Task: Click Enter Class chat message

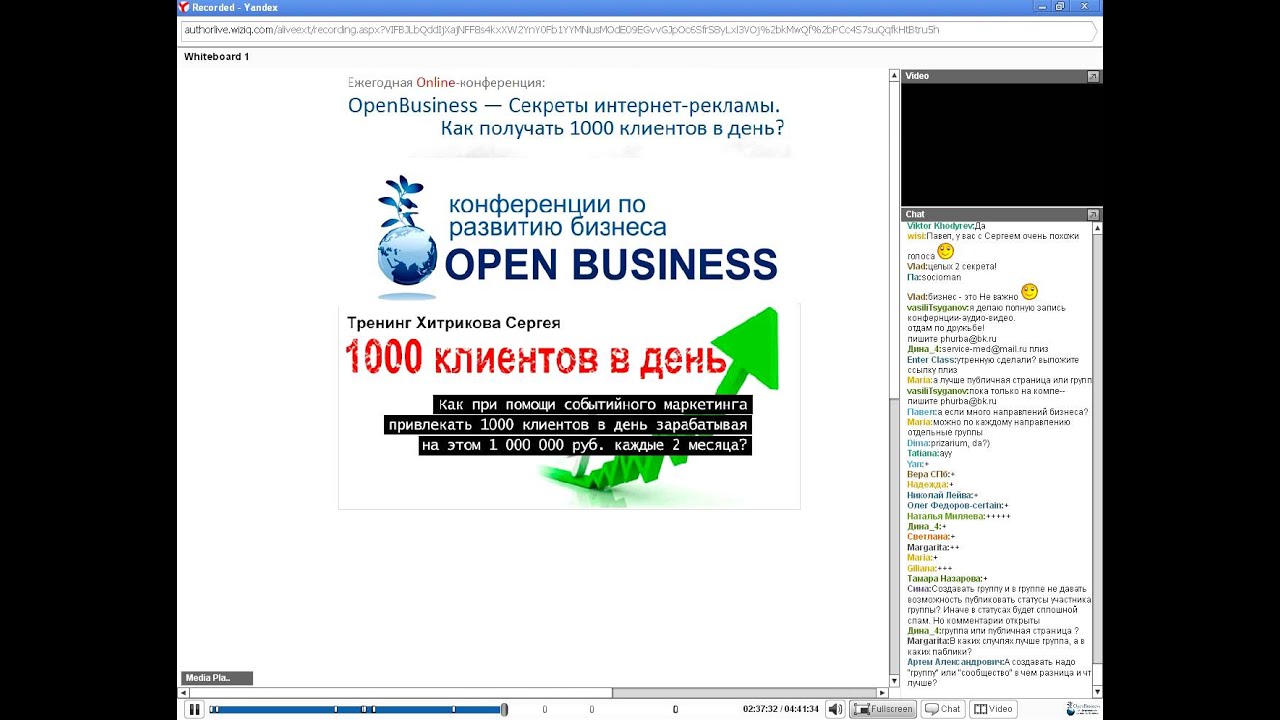Action: 994,364
